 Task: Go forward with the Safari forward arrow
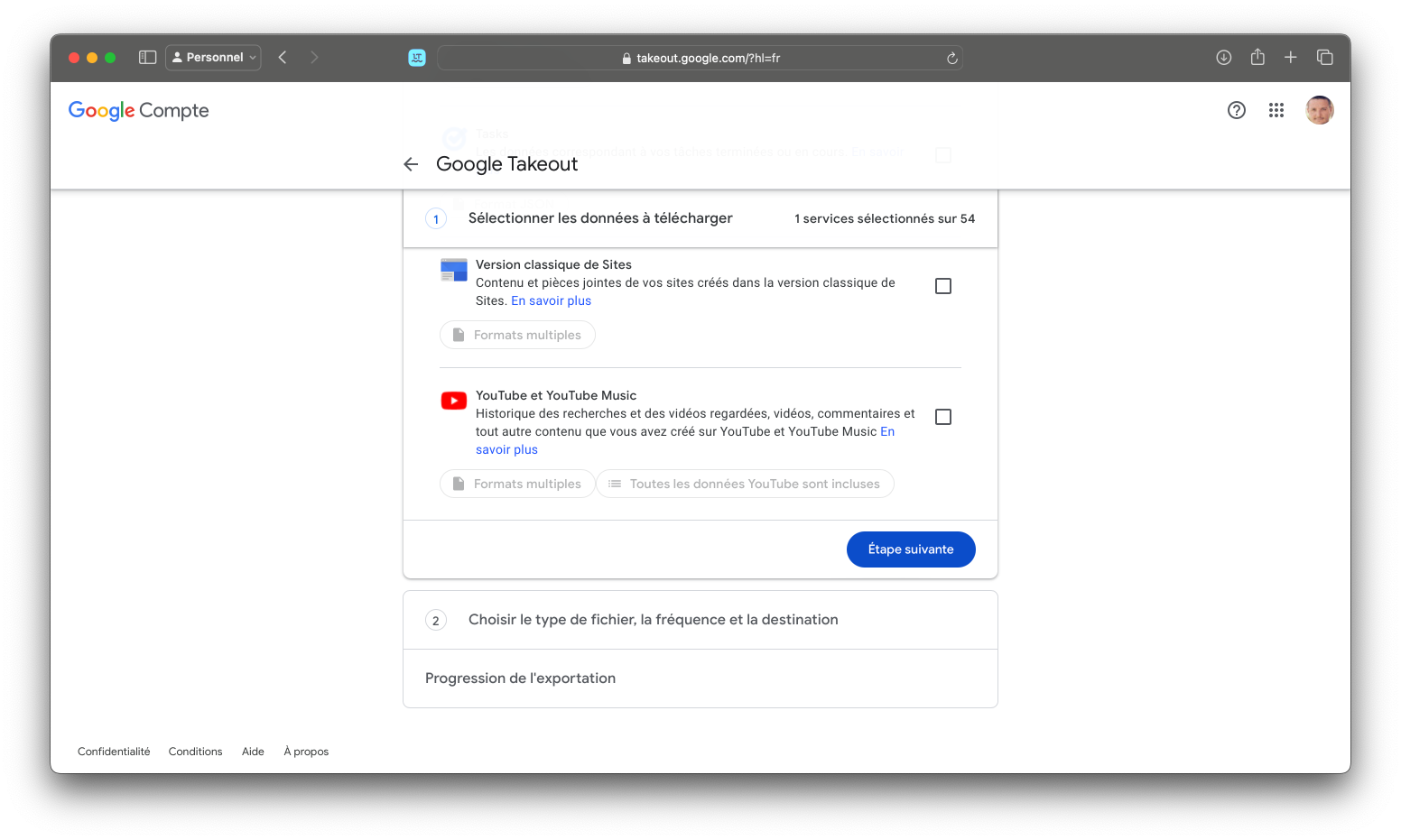tap(314, 57)
